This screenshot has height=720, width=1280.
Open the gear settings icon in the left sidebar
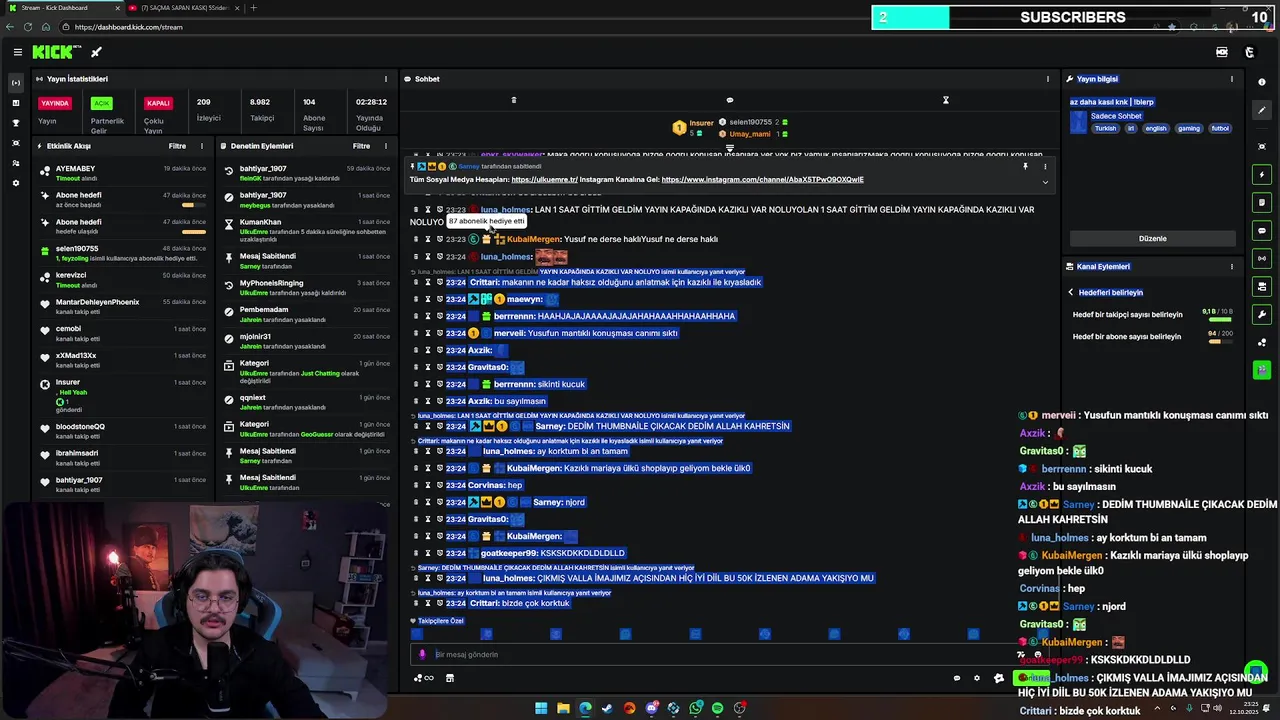[x=15, y=183]
